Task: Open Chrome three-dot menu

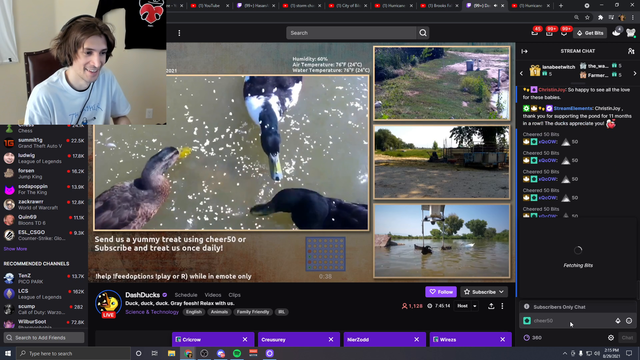Action: [633, 18]
